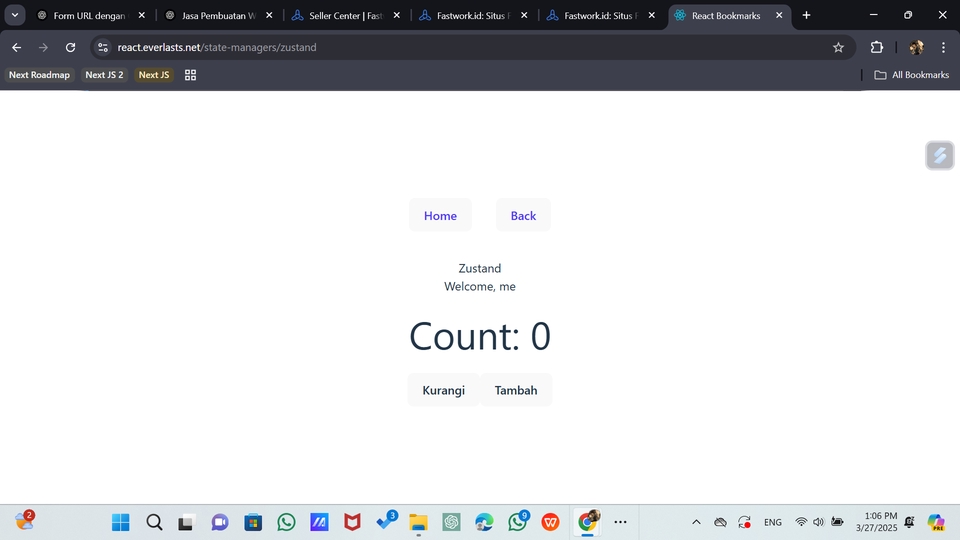
Task: Open File Explorer from taskbar
Action: tap(418, 522)
